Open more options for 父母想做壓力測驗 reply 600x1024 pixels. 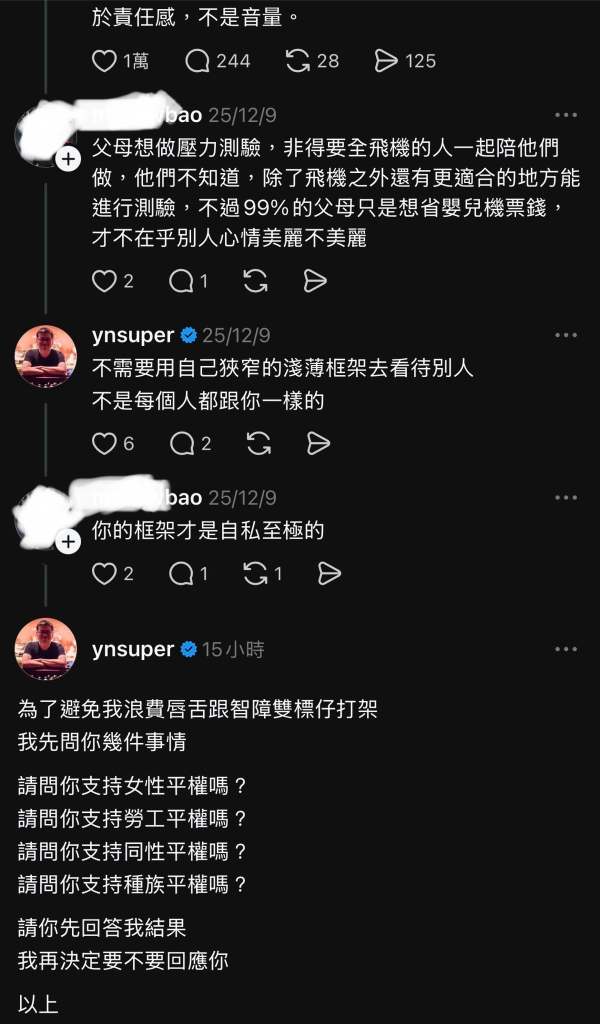click(566, 116)
